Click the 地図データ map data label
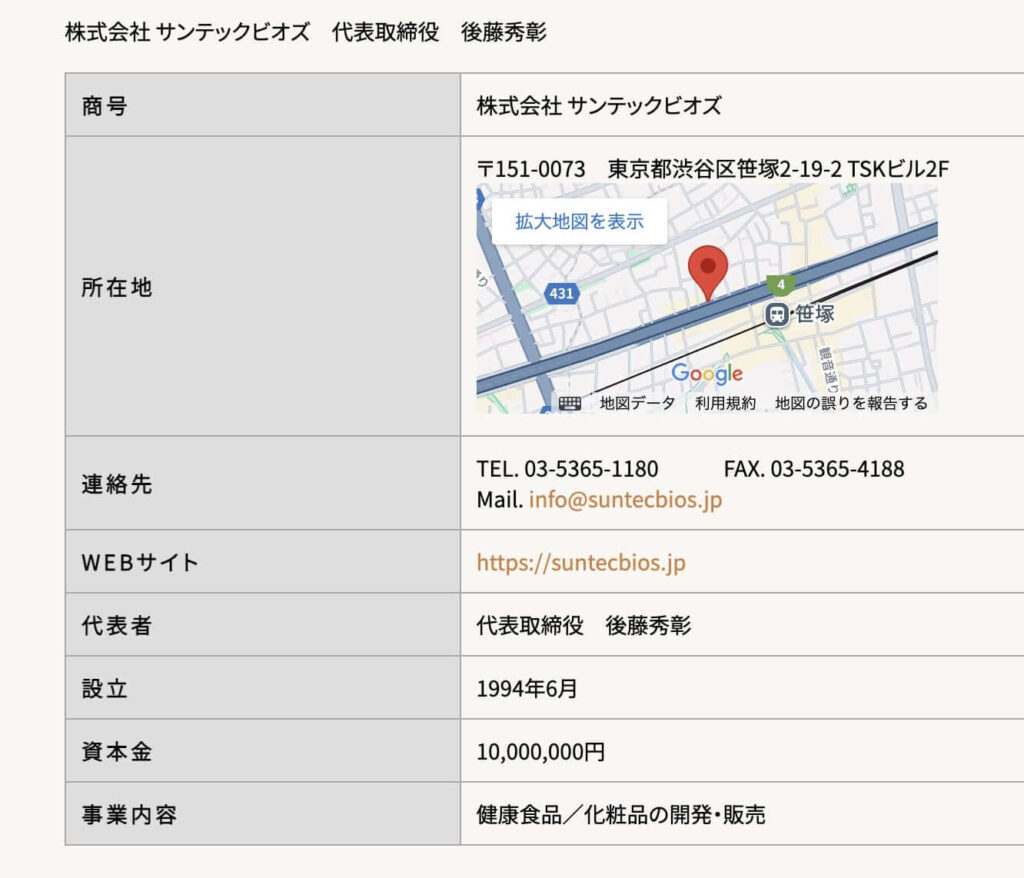This screenshot has height=878, width=1024. (637, 404)
